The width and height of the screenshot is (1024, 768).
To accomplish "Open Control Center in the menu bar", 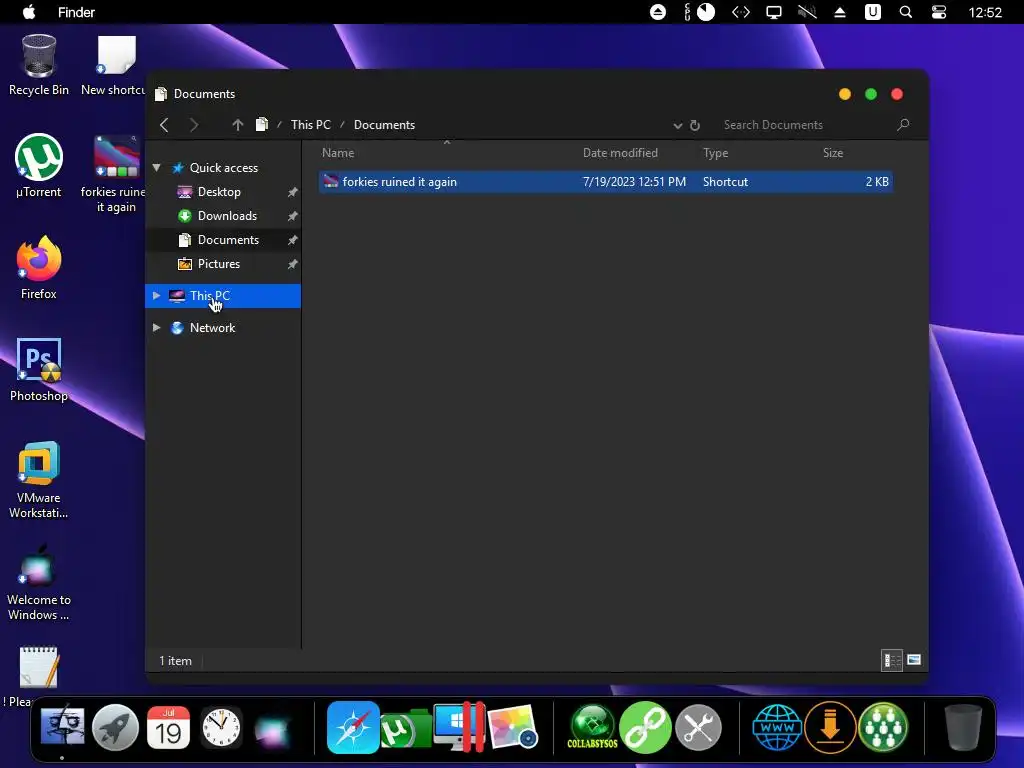I will pos(939,12).
